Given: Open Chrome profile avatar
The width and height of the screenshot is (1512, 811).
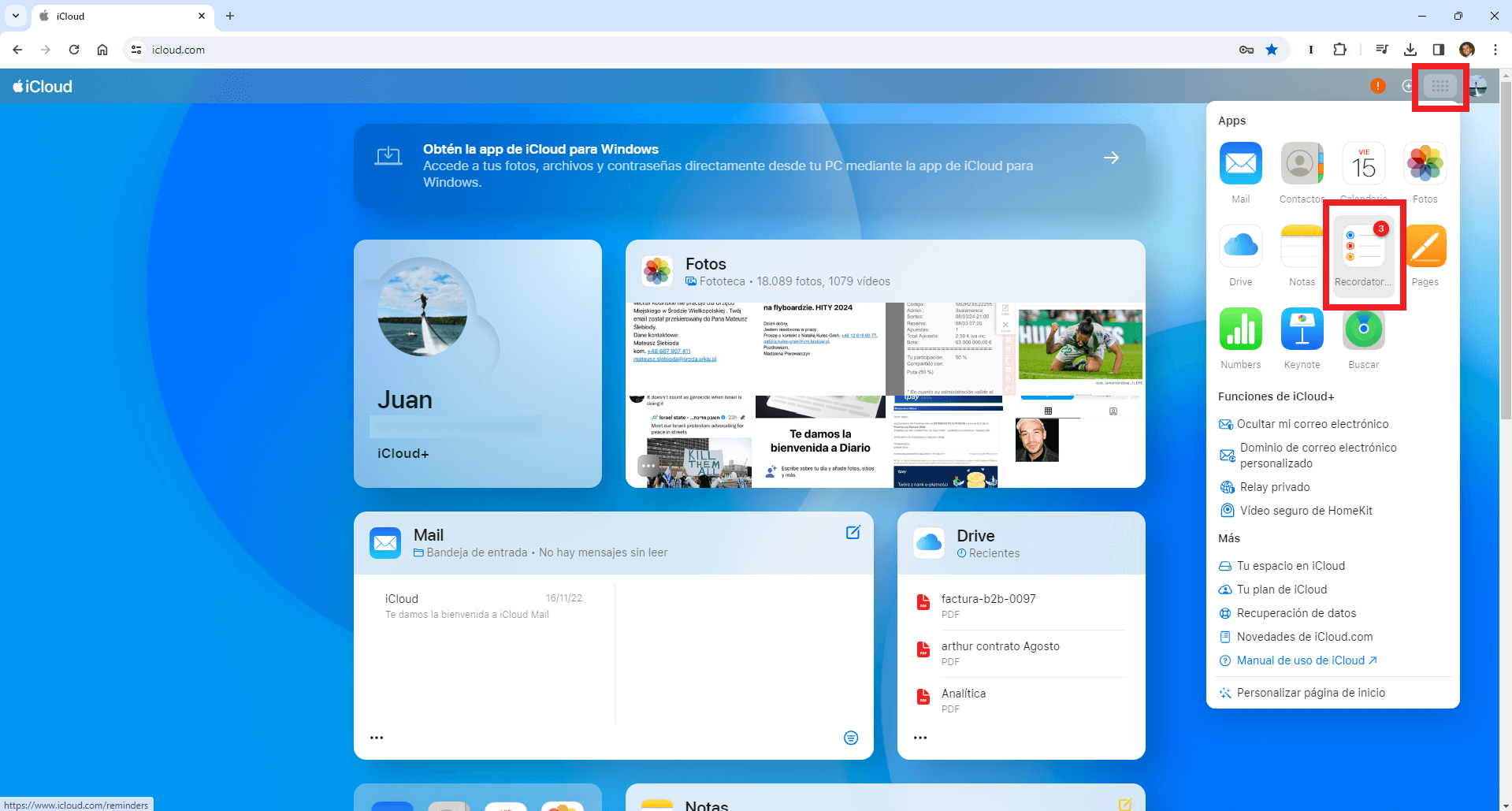Looking at the screenshot, I should point(1467,50).
